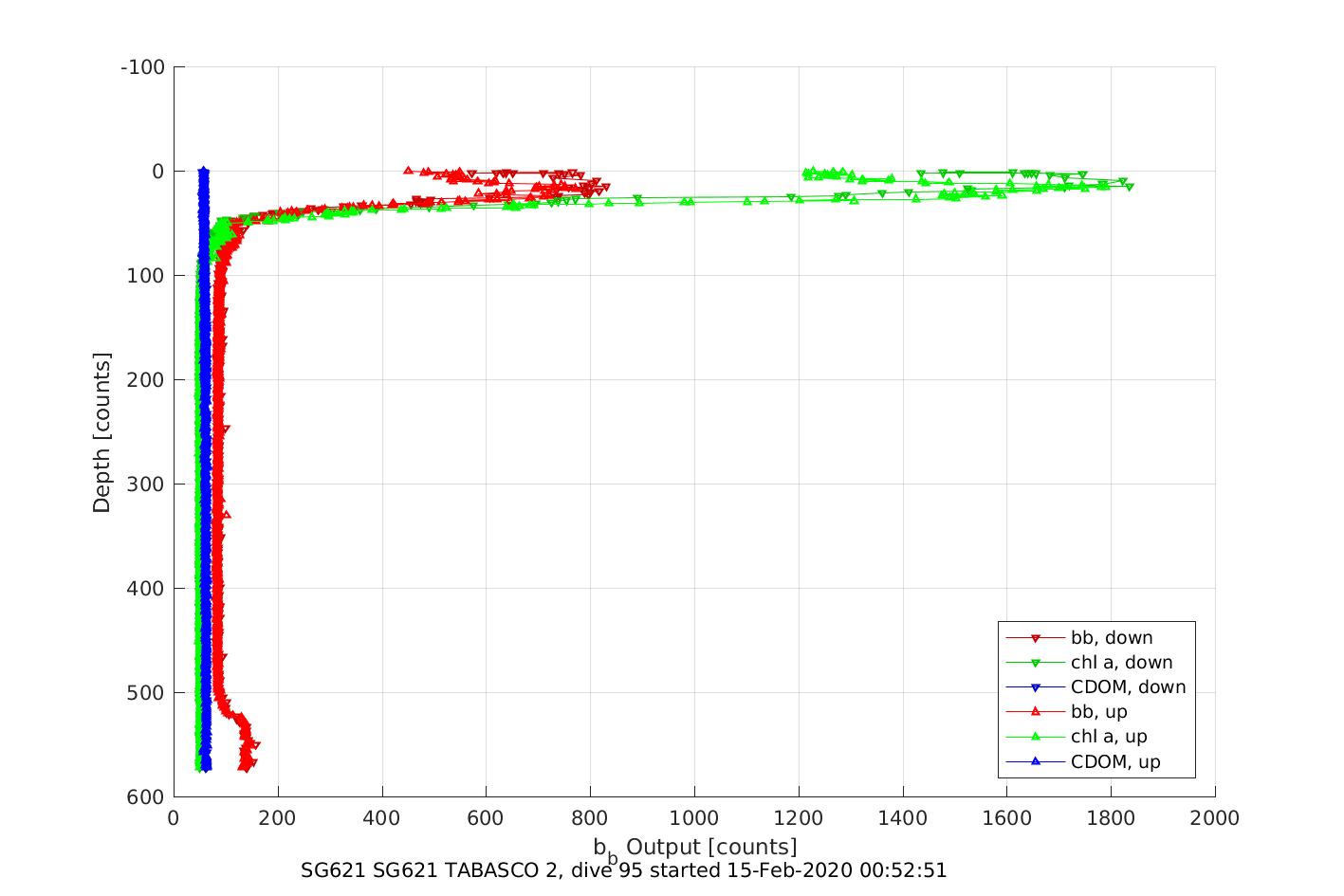Click the x-axis tick label 1600

pyautogui.click(x=1006, y=818)
